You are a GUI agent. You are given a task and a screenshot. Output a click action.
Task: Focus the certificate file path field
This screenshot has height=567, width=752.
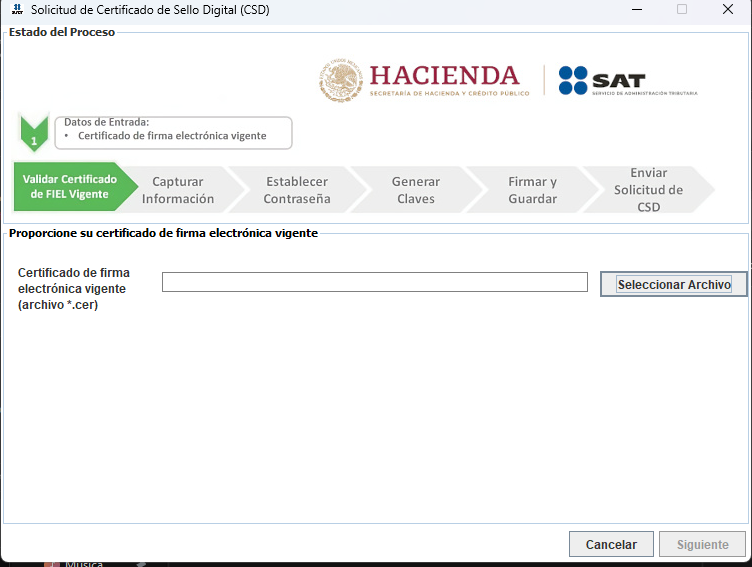[x=375, y=282]
